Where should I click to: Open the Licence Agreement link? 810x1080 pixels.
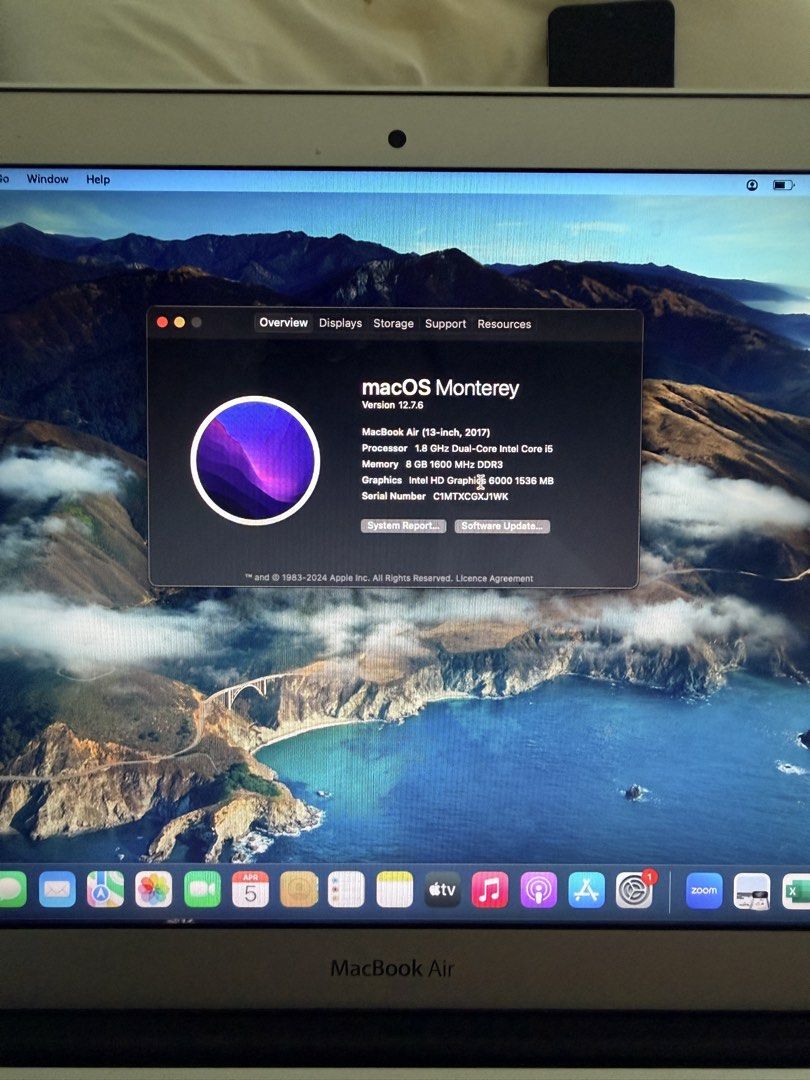(x=494, y=579)
